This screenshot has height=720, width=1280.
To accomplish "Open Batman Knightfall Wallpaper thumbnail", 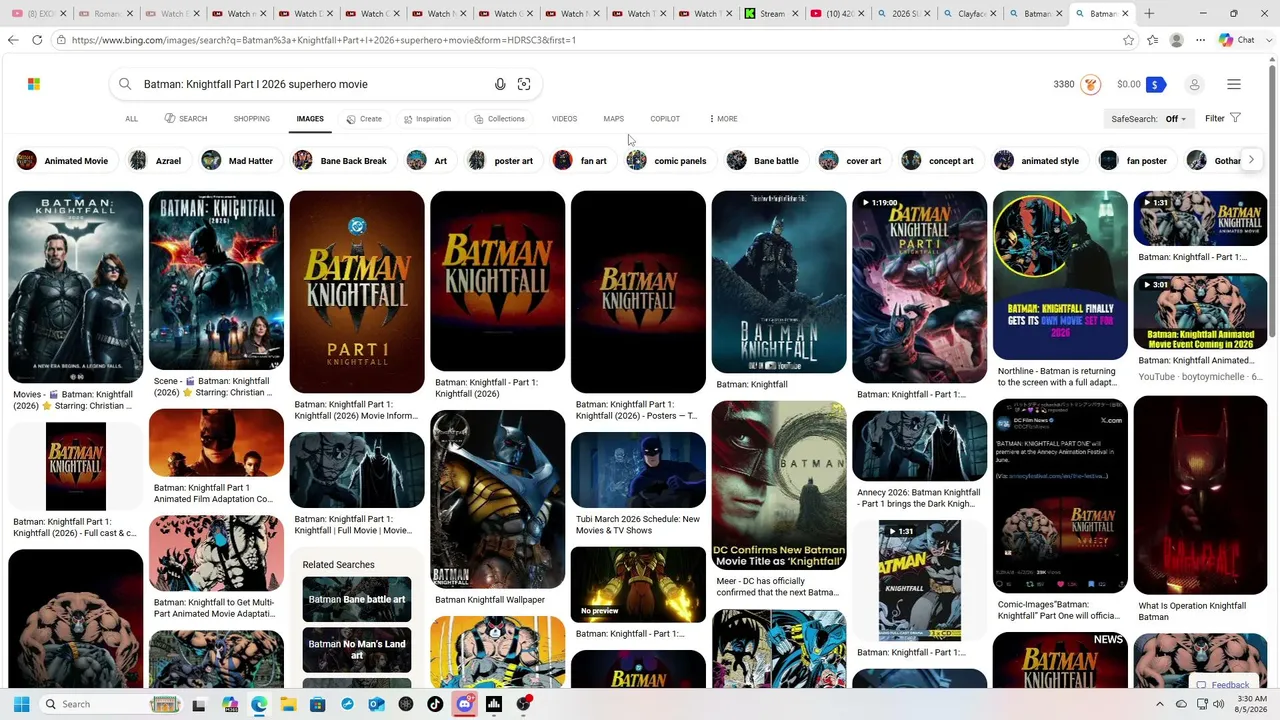I will (497, 498).
